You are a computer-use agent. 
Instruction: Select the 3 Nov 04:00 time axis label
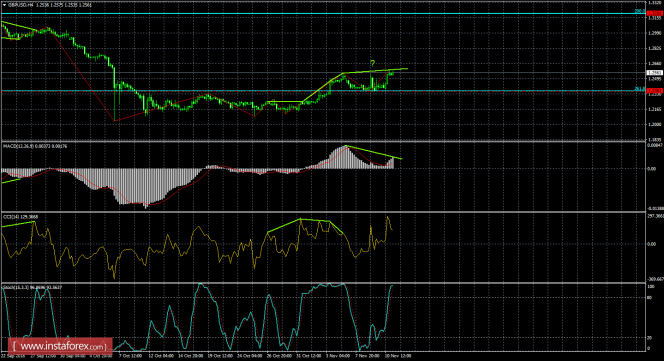(x=338, y=356)
